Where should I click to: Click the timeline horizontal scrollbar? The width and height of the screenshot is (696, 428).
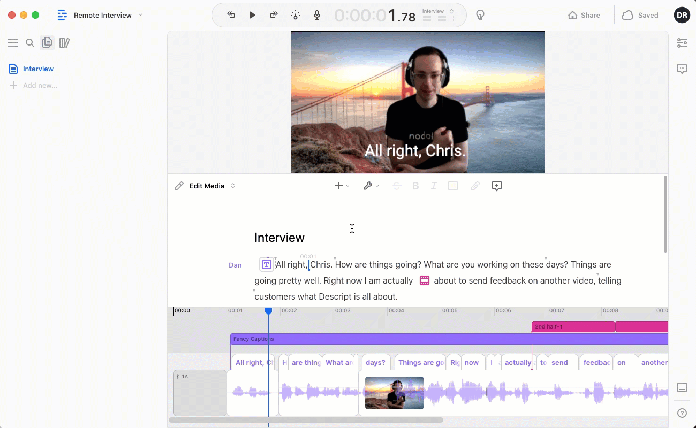306,420
